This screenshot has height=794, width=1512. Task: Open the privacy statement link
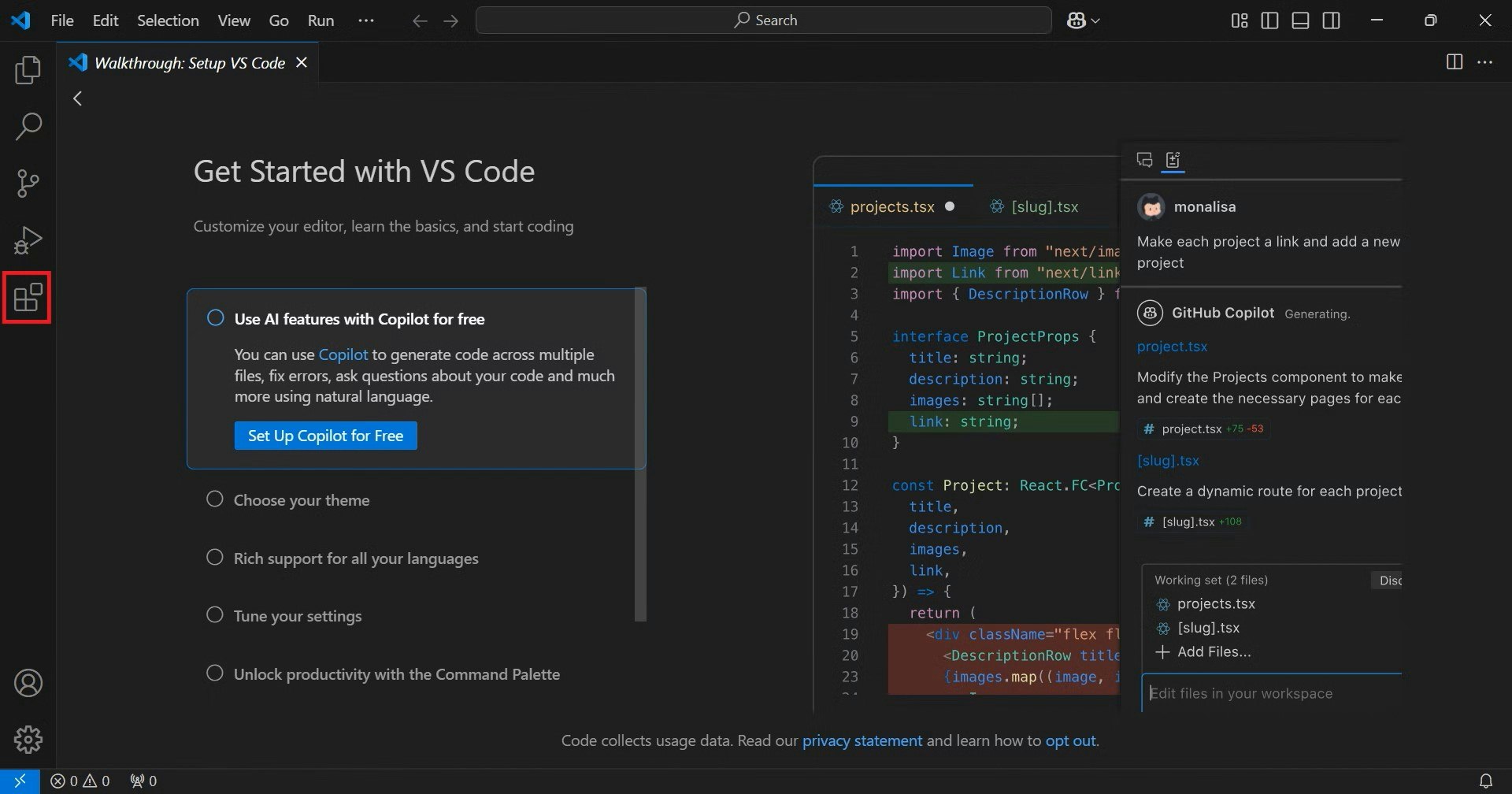pos(862,740)
